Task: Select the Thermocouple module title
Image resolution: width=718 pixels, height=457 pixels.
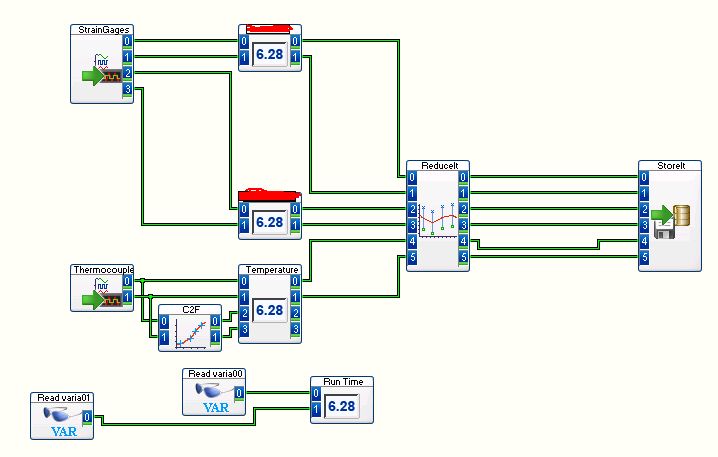Action: pos(103,270)
